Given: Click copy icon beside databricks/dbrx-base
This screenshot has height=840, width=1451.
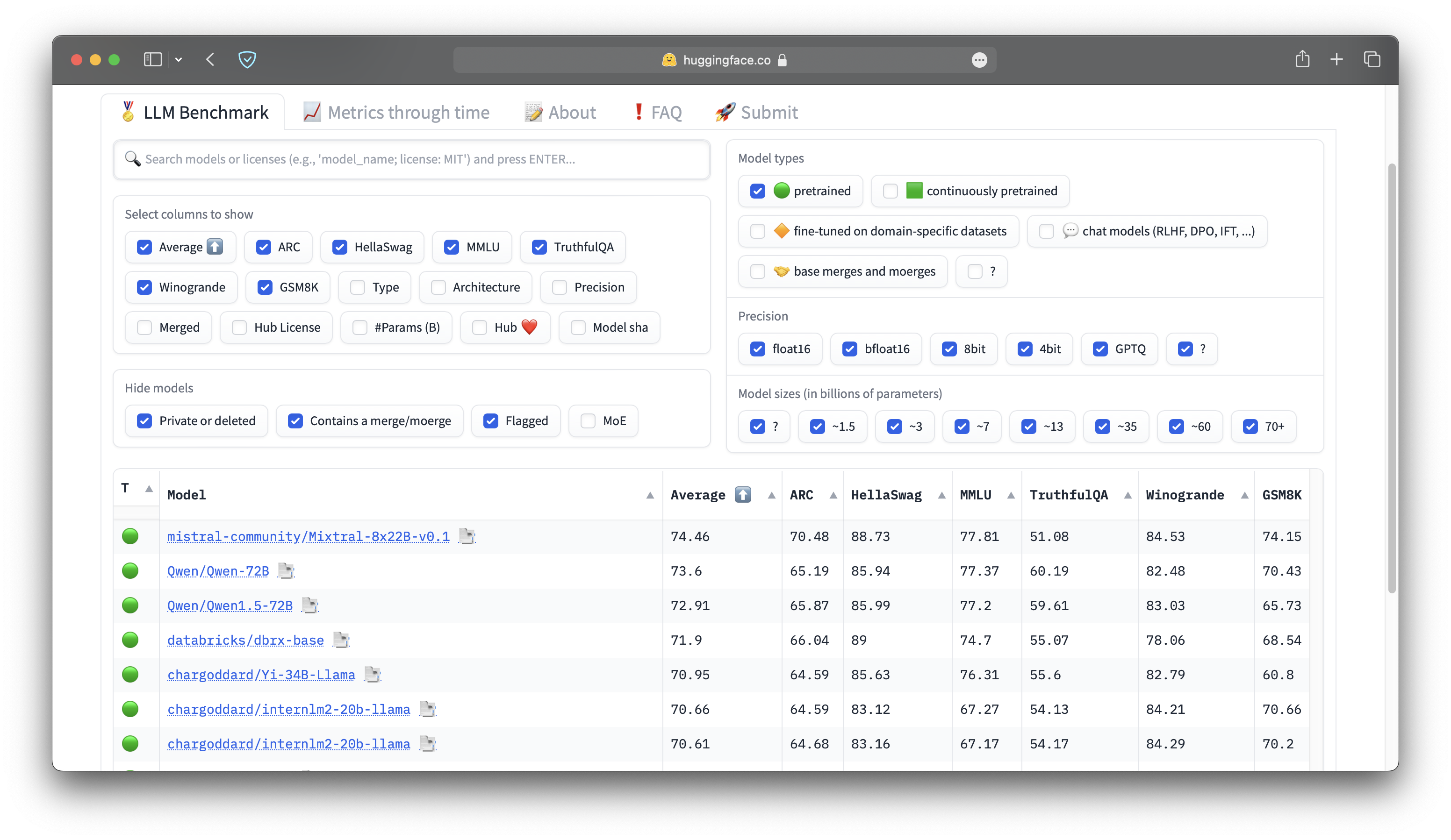Looking at the screenshot, I should tap(341, 640).
